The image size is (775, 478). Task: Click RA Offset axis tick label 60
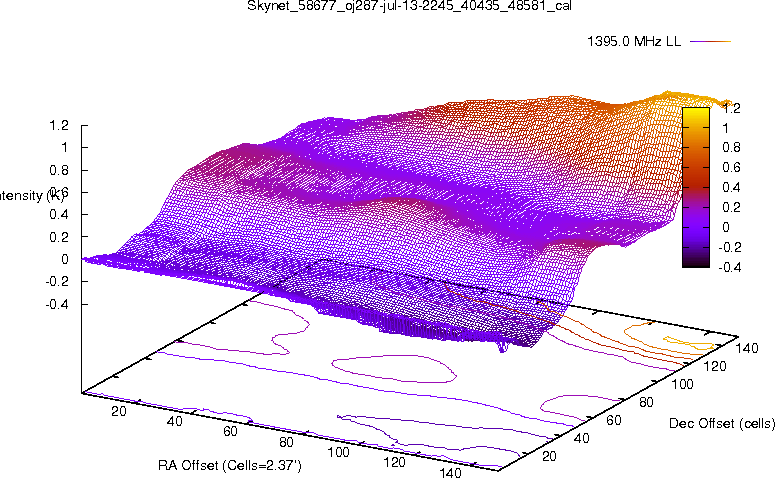[230, 431]
